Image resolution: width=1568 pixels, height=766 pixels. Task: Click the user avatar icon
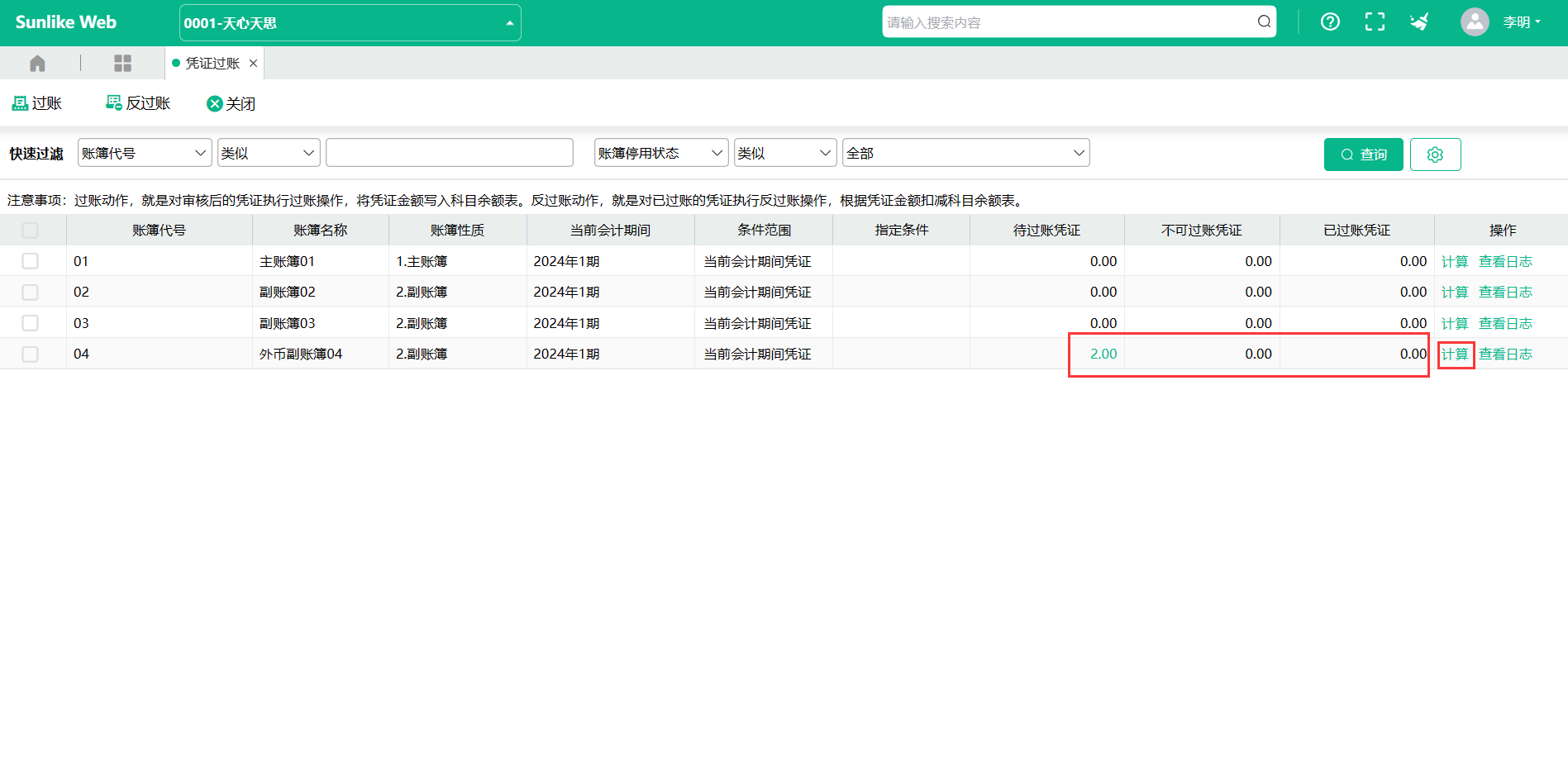pyautogui.click(x=1475, y=22)
